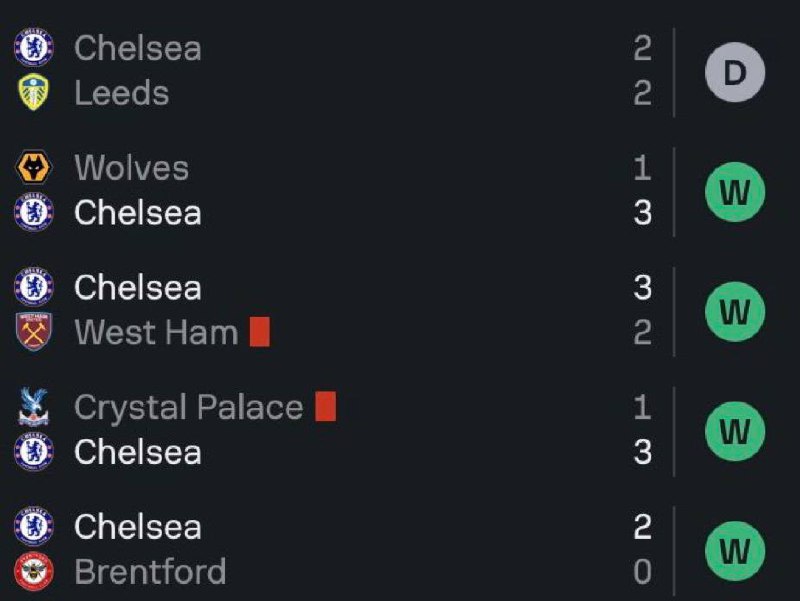
Task: Click the West Ham club crest
Action: [x=34, y=332]
